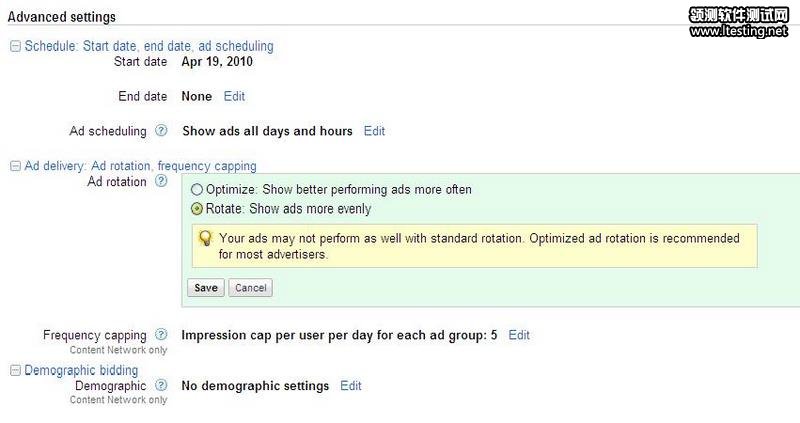Select Optimize: Show better performing ads radio
The image size is (800, 423).
pyautogui.click(x=197, y=189)
